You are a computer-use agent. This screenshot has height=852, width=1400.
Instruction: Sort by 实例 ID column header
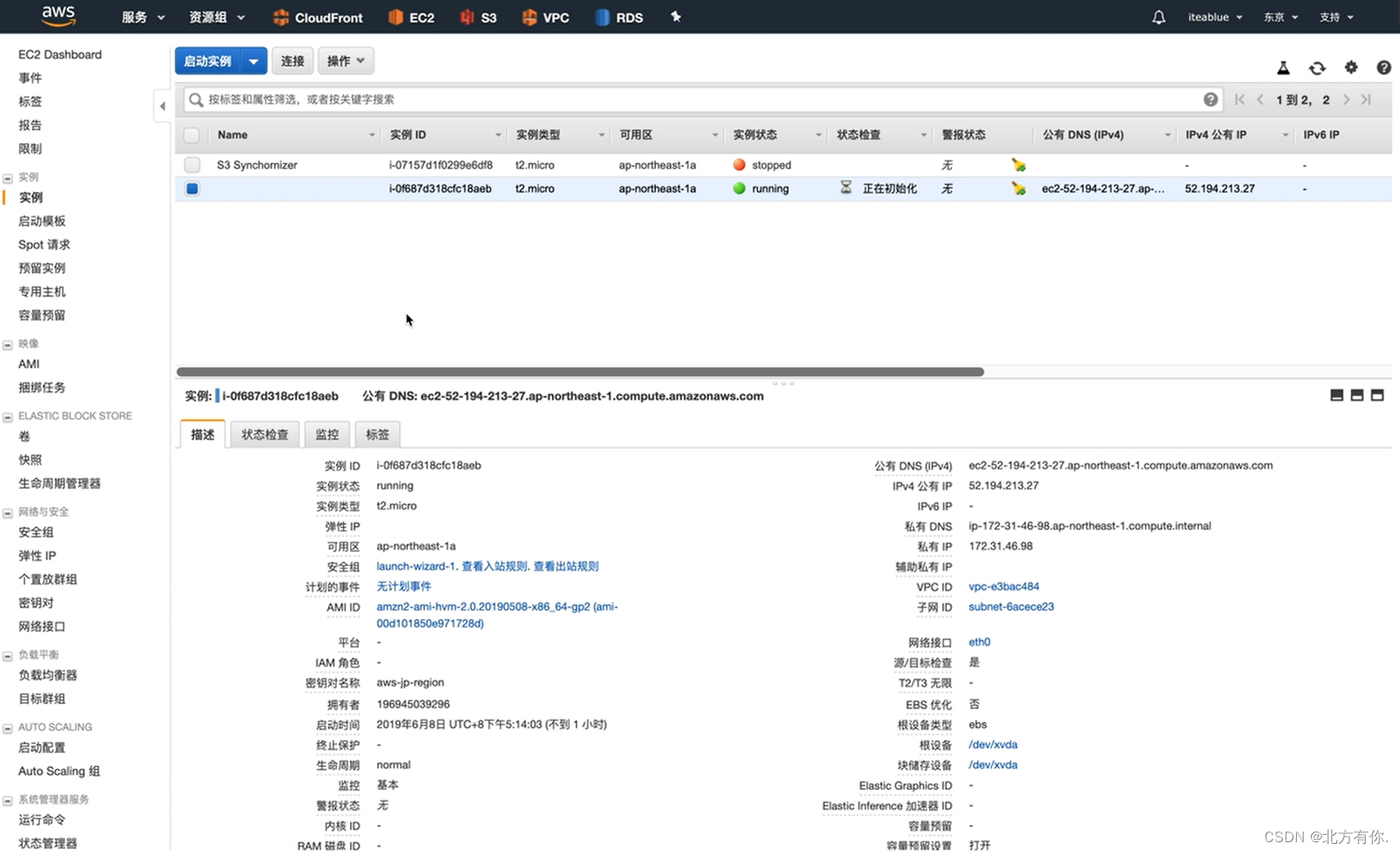tap(408, 135)
